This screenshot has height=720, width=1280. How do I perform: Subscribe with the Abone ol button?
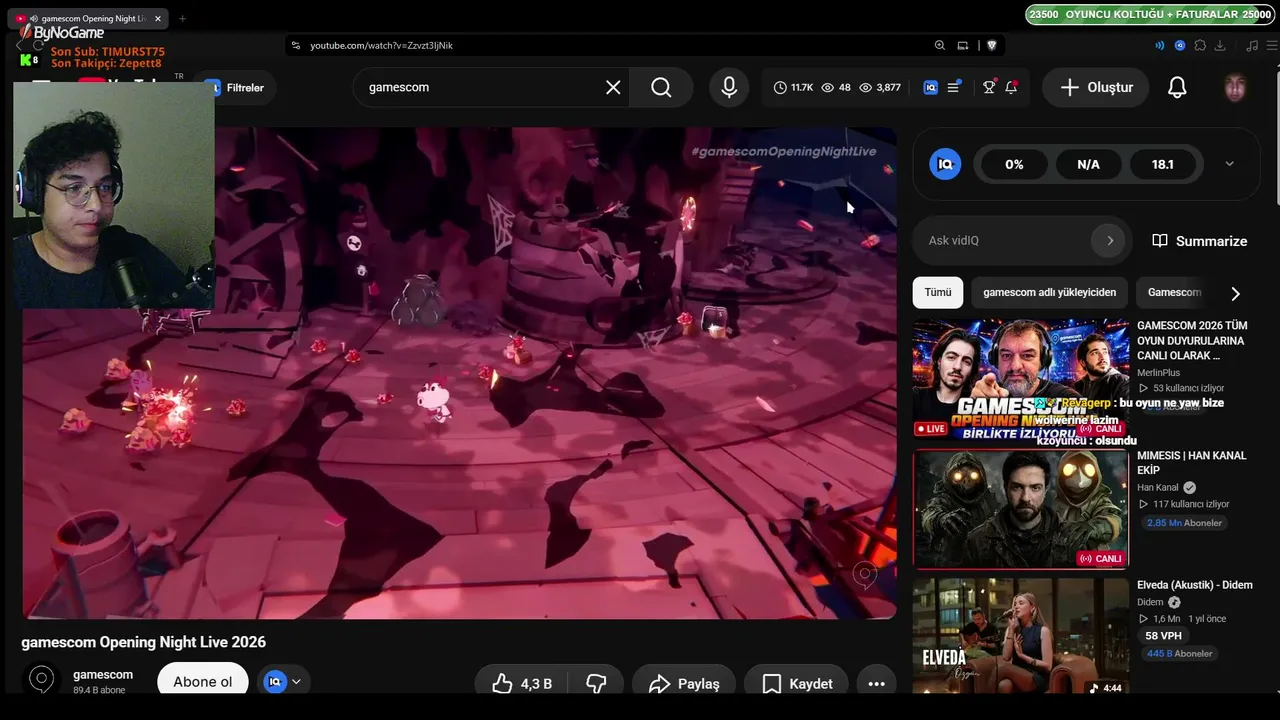(203, 682)
